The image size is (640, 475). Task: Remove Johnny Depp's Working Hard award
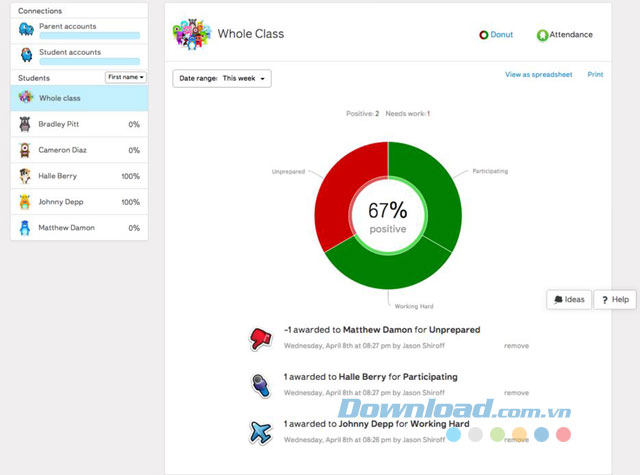(x=516, y=440)
